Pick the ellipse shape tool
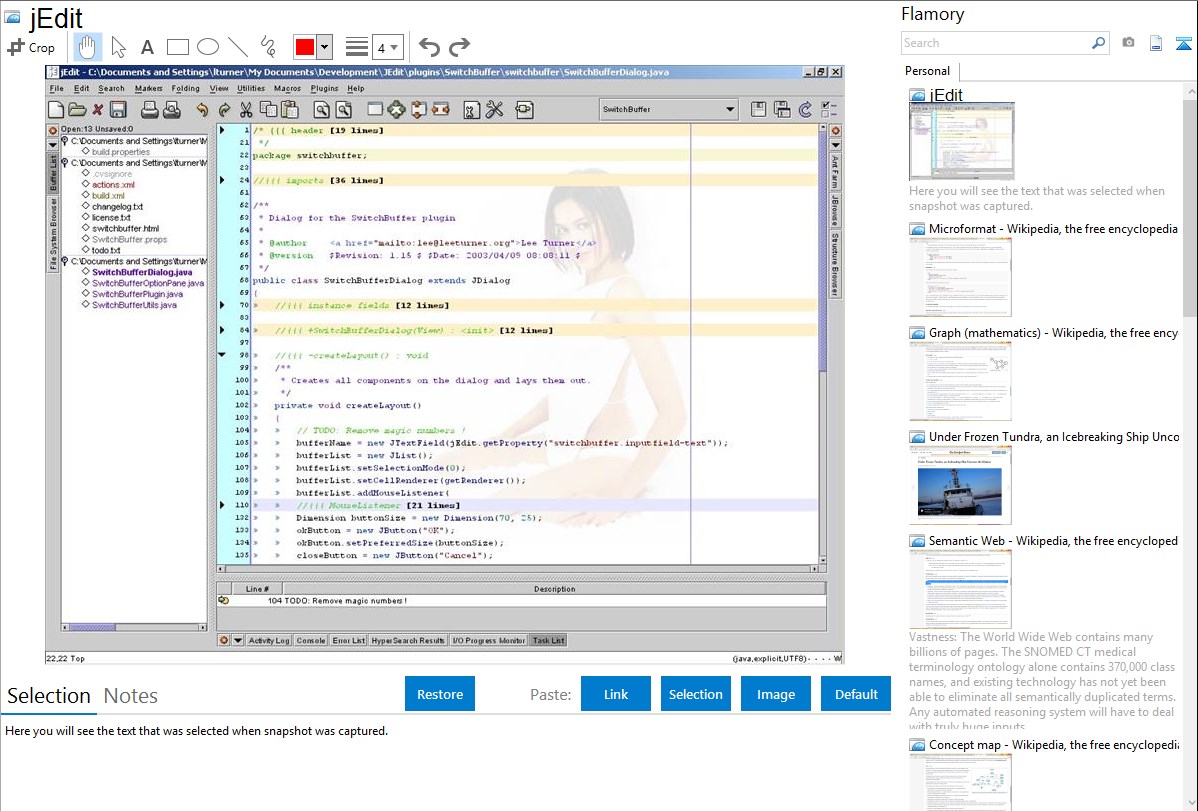The height and width of the screenshot is (811, 1198). pyautogui.click(x=208, y=47)
